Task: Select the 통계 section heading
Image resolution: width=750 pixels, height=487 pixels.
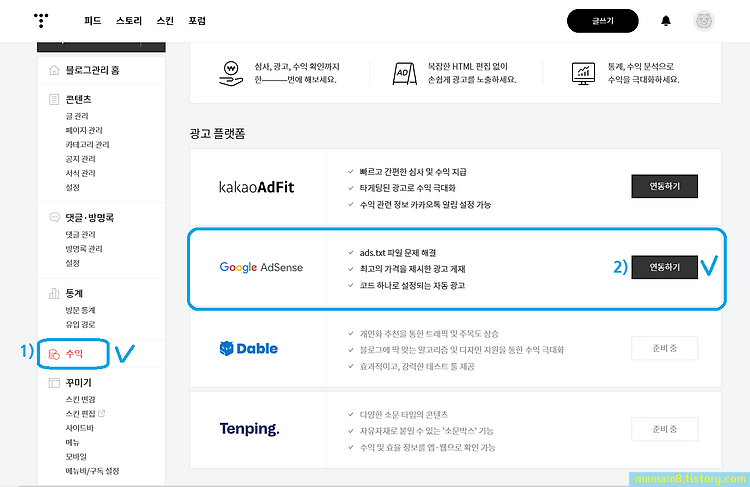Action: click(x=74, y=293)
